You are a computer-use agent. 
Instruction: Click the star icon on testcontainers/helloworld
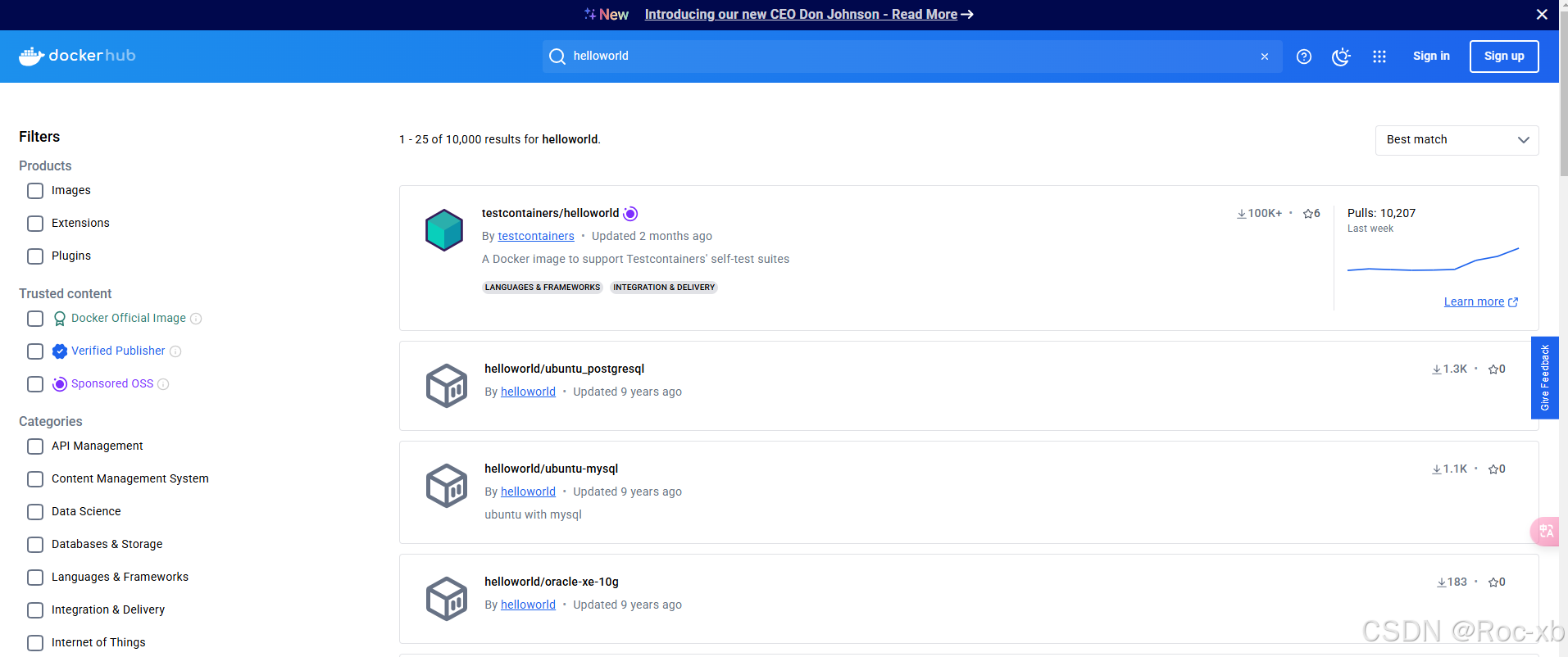[1307, 214]
